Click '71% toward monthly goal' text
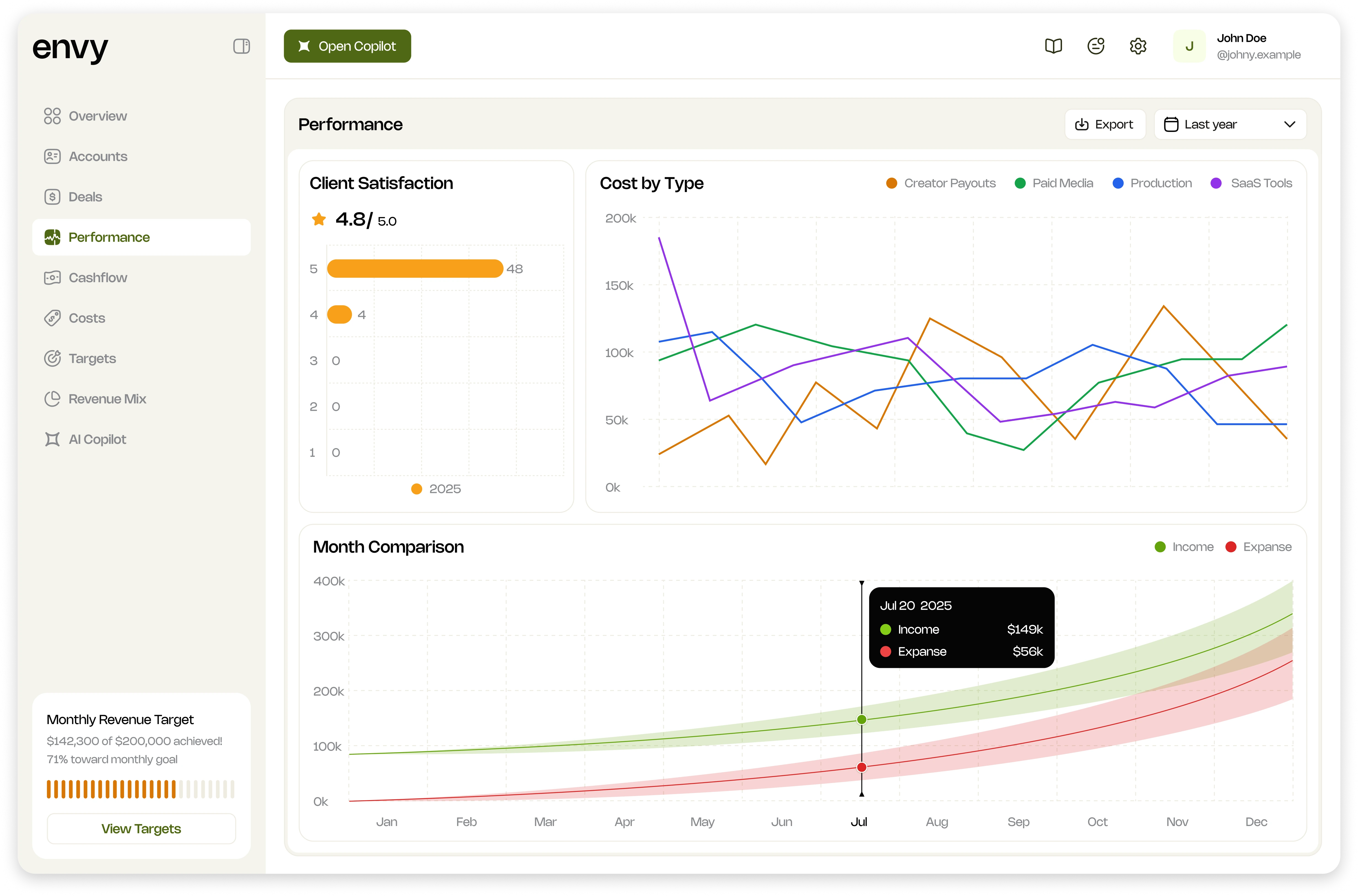The image size is (1358, 896). [112, 759]
